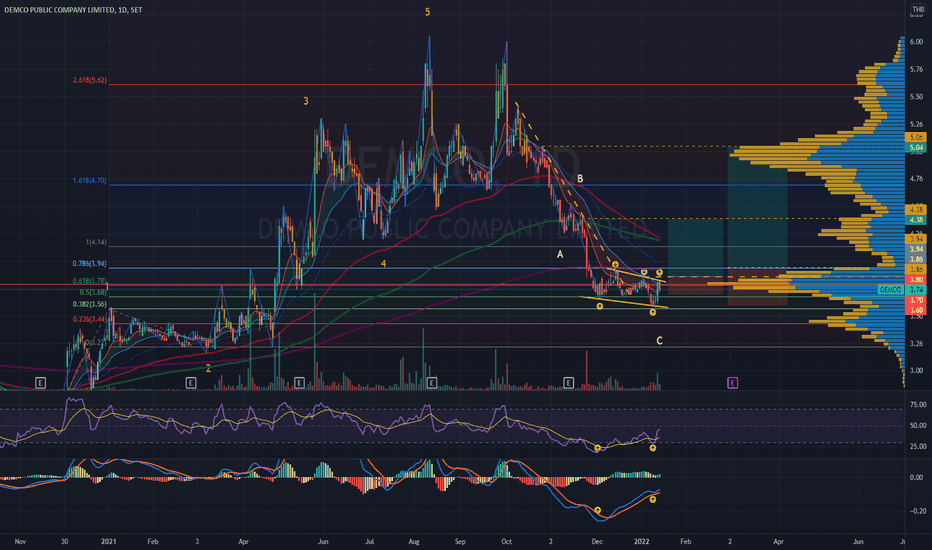Click the earnings E marker near August 2021
This screenshot has height=550, width=932.
(x=432, y=383)
